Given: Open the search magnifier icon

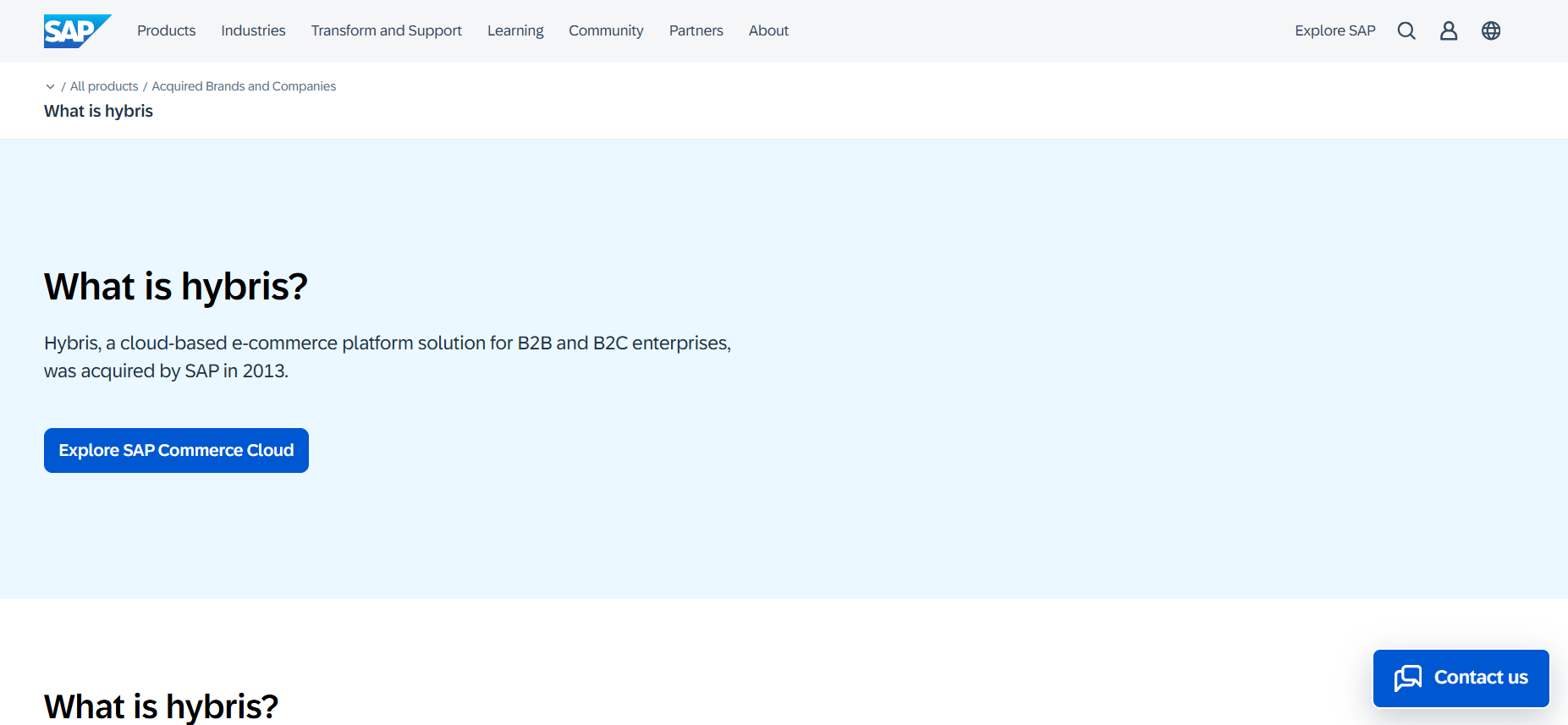Looking at the screenshot, I should (1406, 31).
